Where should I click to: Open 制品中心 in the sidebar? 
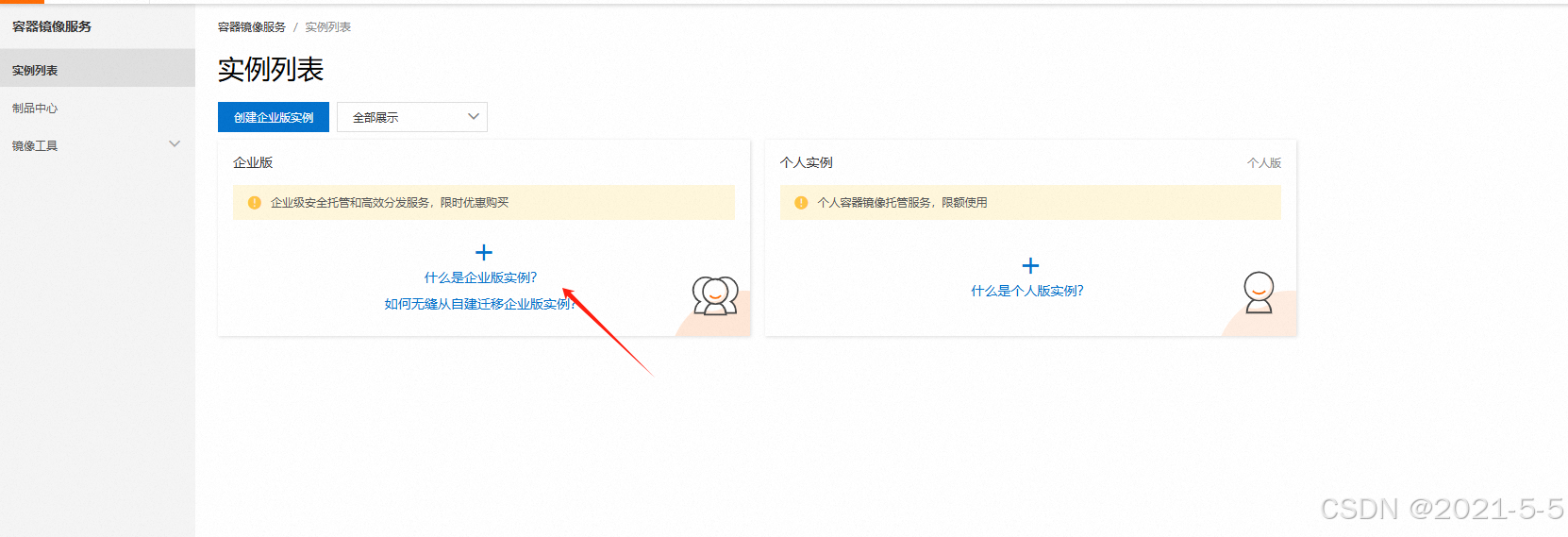pyautogui.click(x=35, y=108)
